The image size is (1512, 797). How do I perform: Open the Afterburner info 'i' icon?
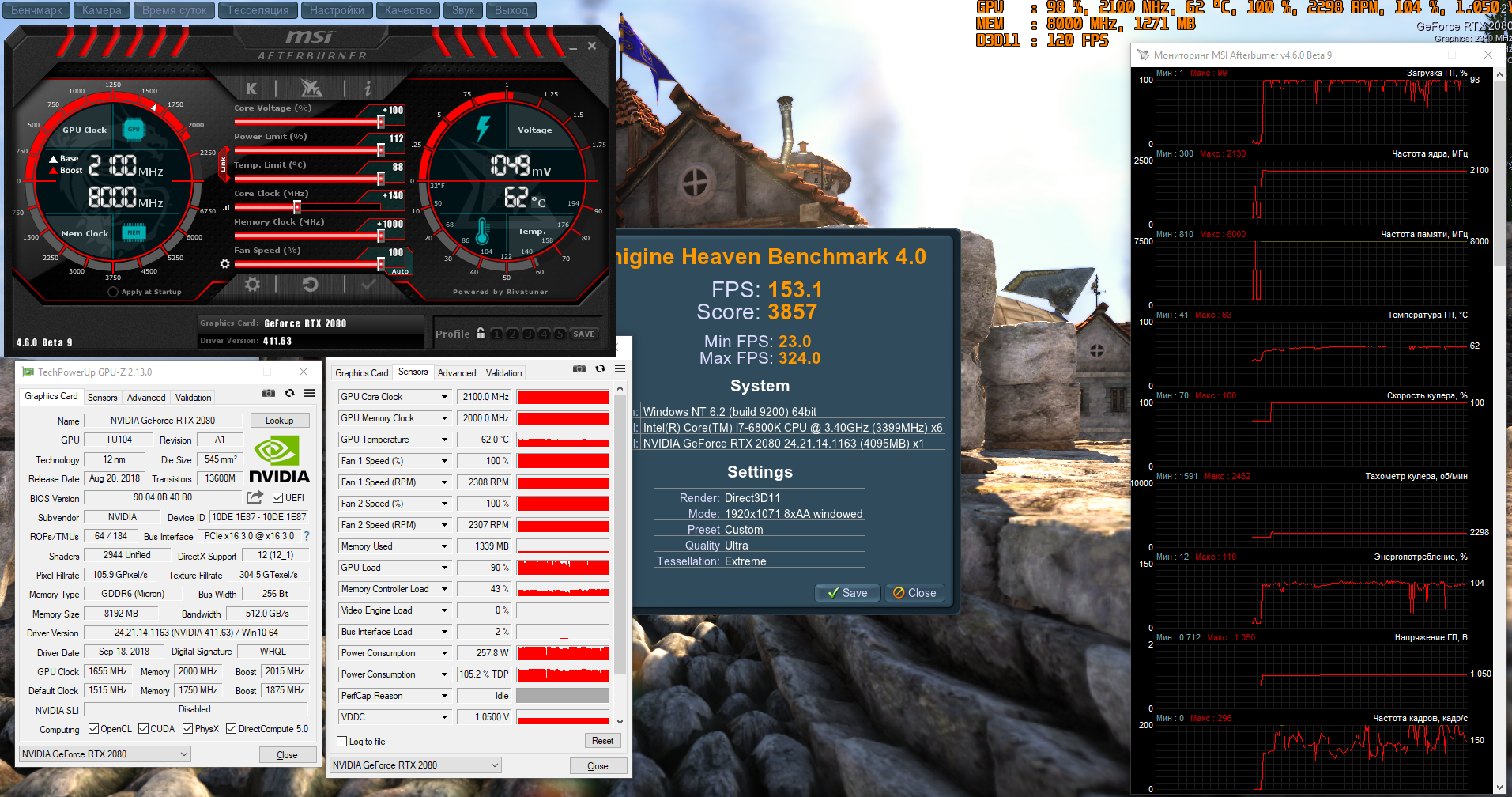[x=368, y=89]
